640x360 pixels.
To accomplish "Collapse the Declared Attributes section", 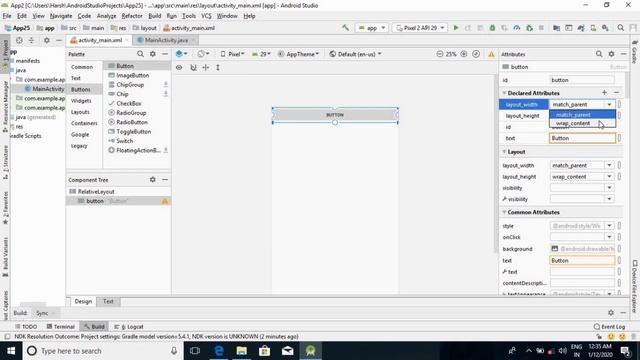I will [x=504, y=93].
